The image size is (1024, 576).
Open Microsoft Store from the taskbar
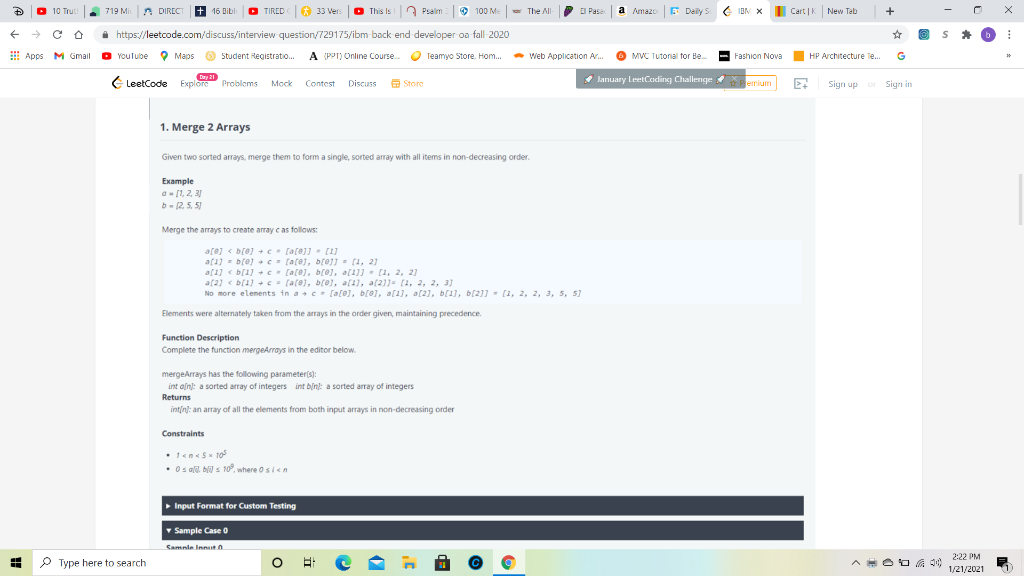[442, 562]
